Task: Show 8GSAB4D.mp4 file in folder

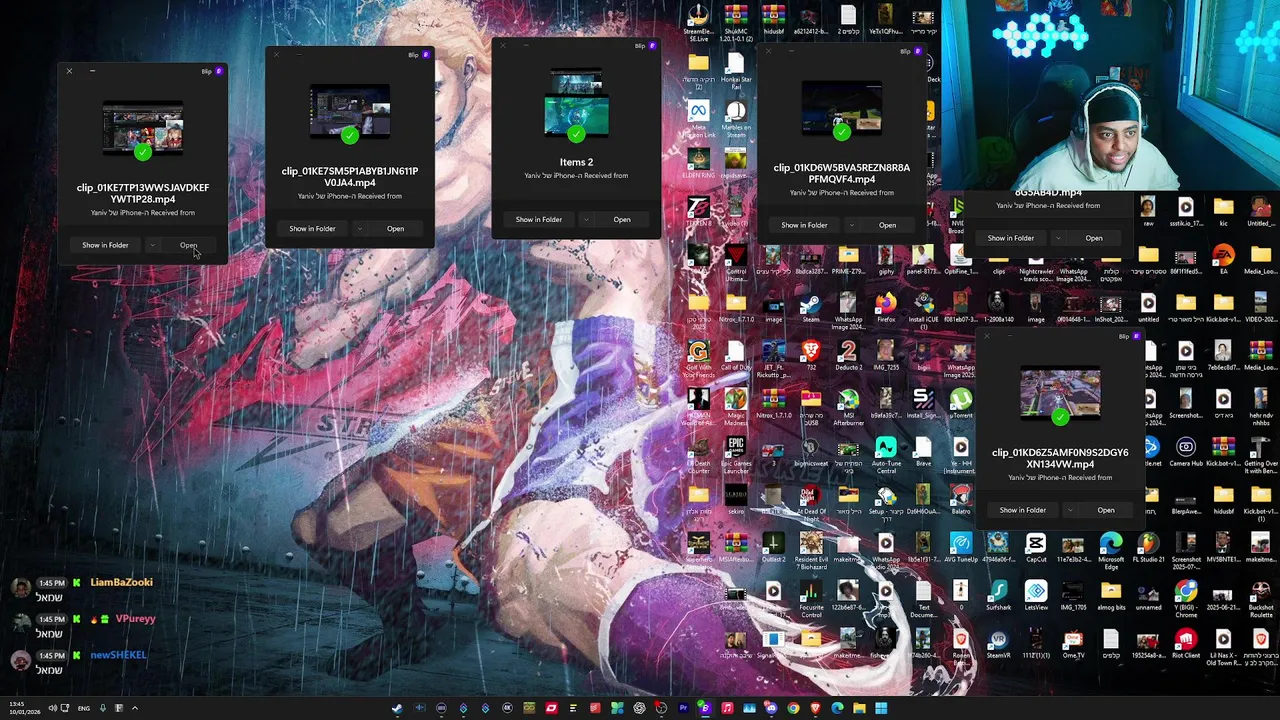Action: (x=1011, y=238)
